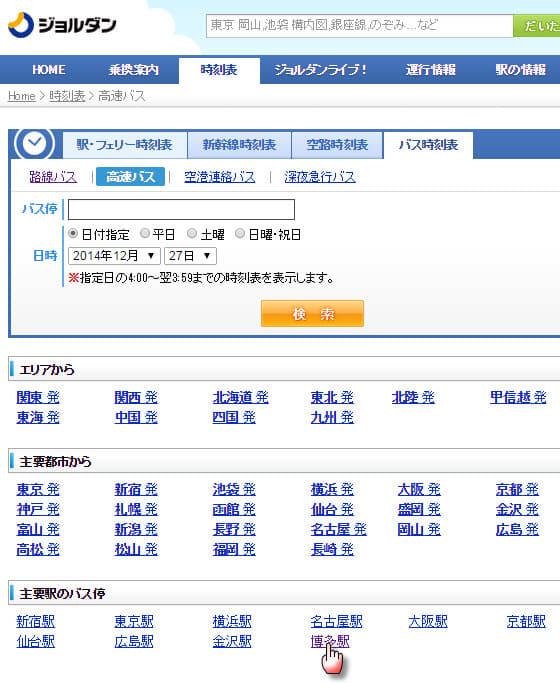Open the 乗換案内 navigation tab
This screenshot has height=683, width=560.
(x=134, y=70)
